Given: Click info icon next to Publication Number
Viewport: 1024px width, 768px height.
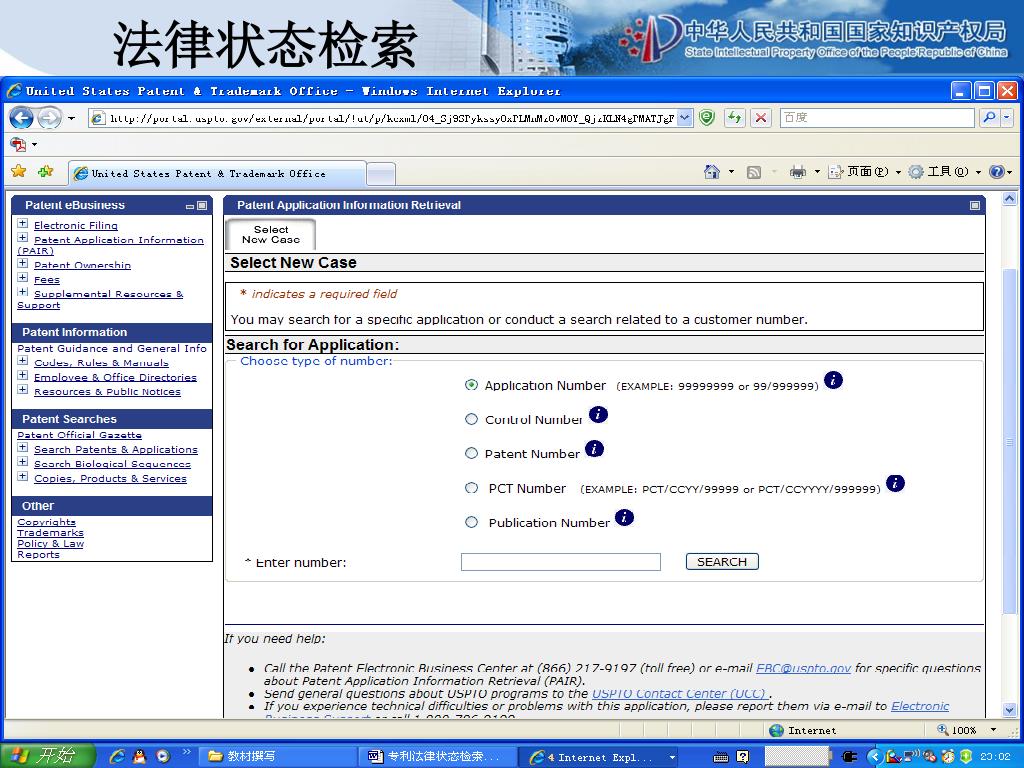Looking at the screenshot, I should pos(624,518).
